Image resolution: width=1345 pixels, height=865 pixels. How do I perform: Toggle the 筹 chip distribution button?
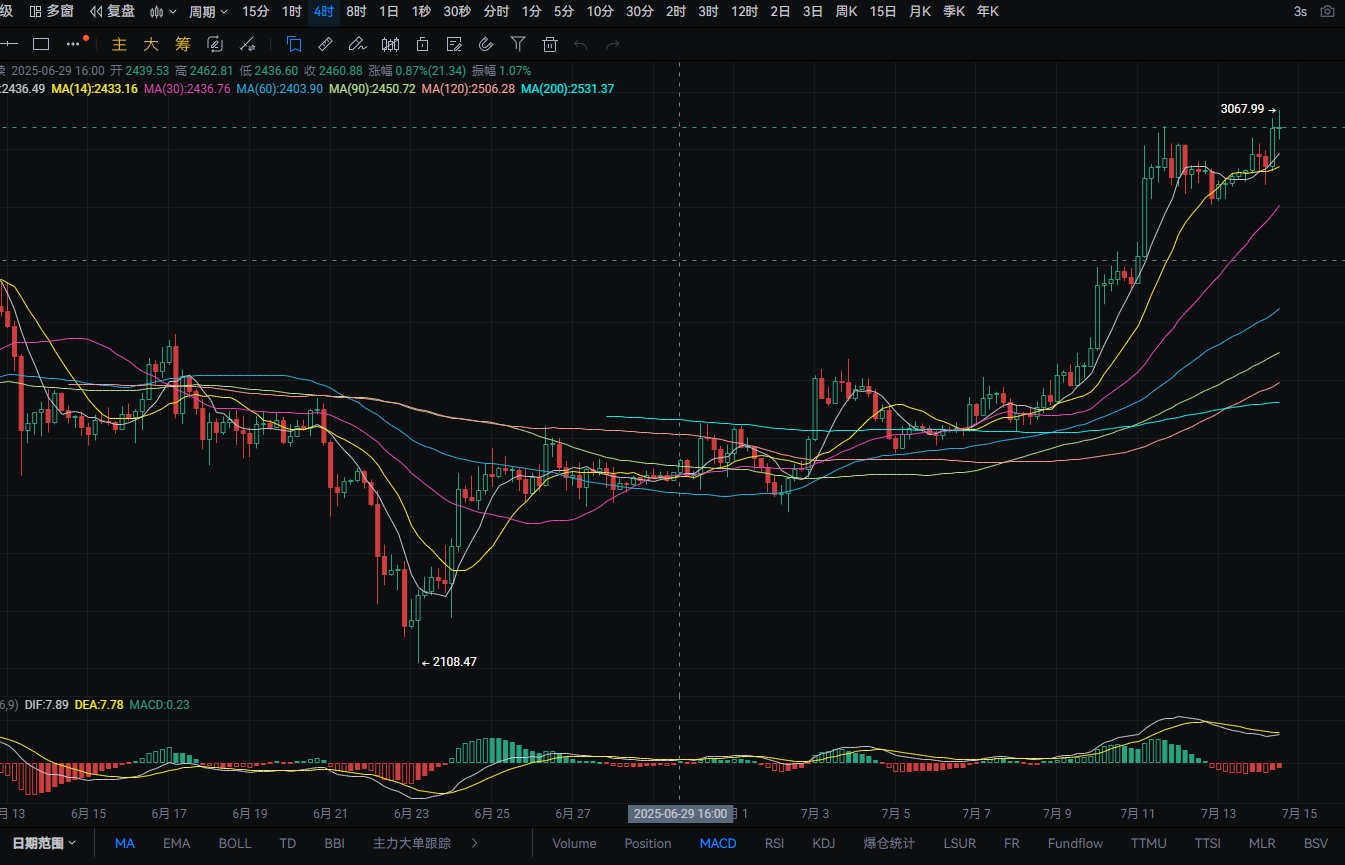point(182,44)
